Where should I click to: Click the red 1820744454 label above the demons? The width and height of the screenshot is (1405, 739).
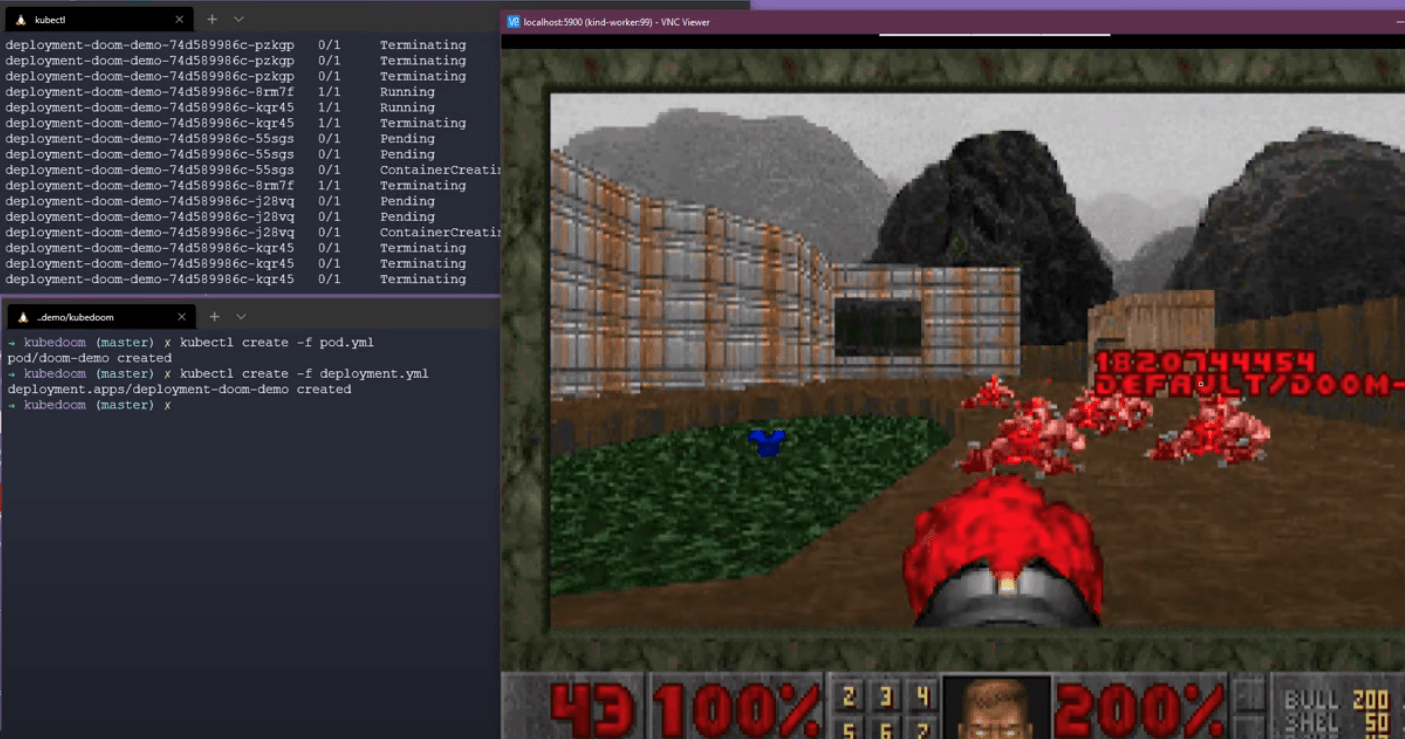pos(1205,362)
